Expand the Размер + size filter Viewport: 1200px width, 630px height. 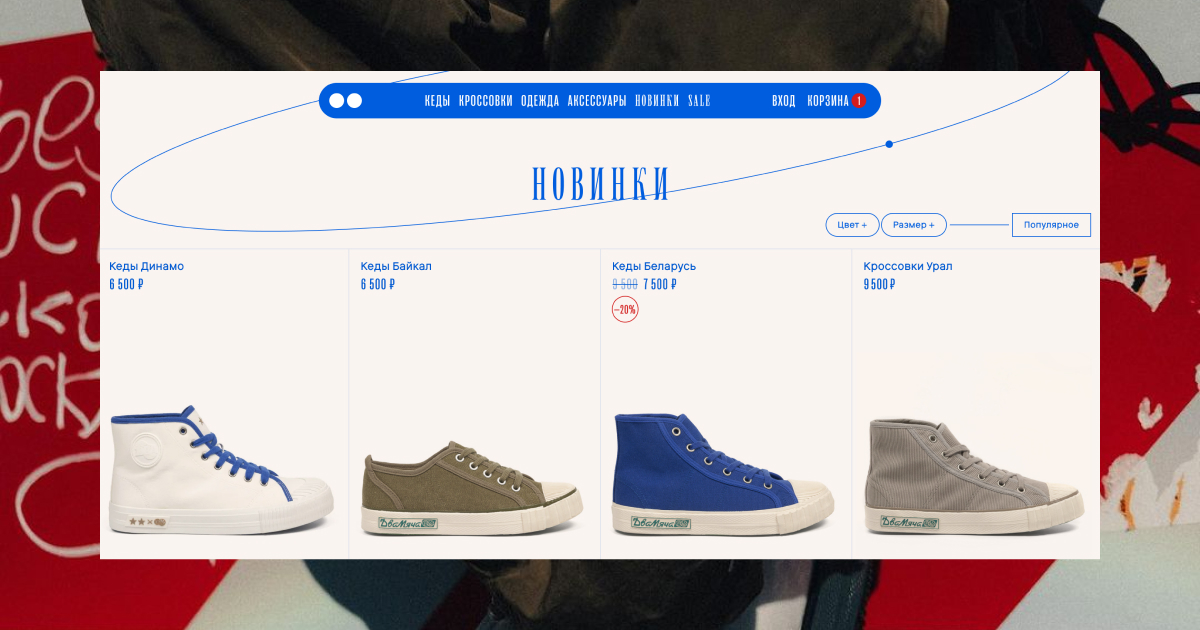pyautogui.click(x=914, y=225)
